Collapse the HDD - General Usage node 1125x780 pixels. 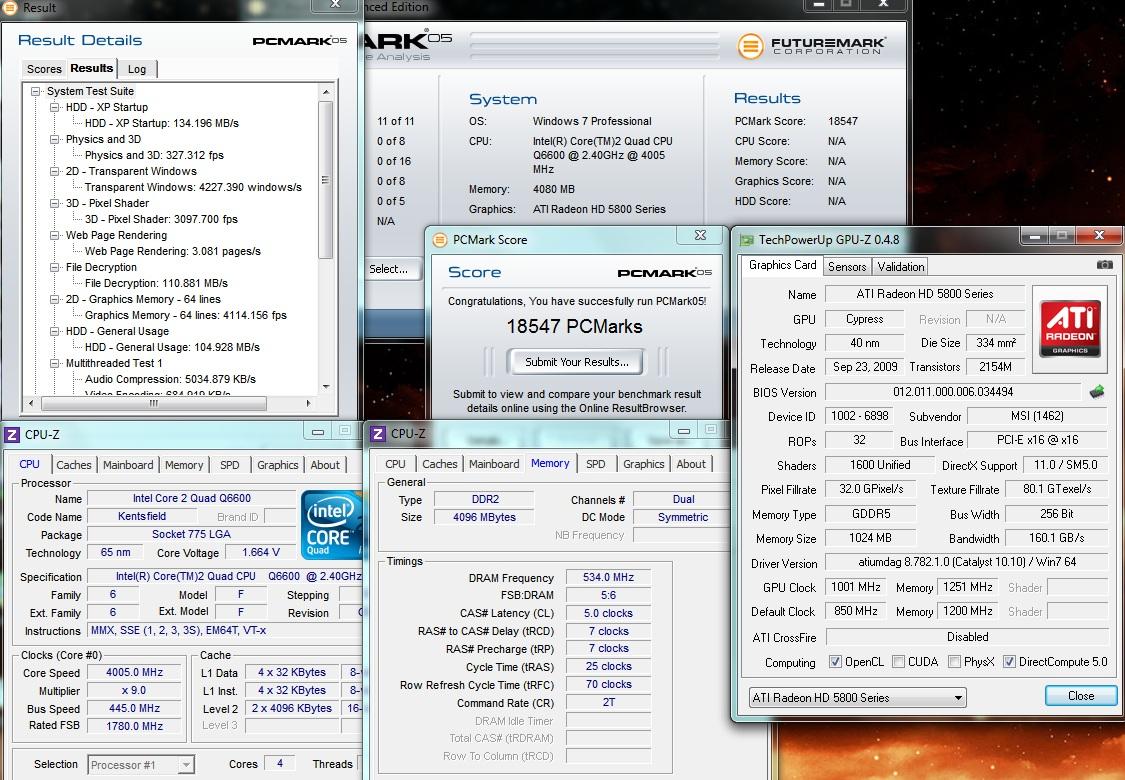pyautogui.click(x=55, y=331)
